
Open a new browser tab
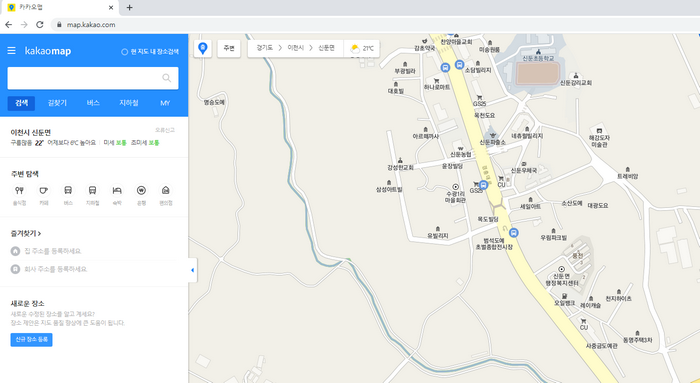pos(129,8)
